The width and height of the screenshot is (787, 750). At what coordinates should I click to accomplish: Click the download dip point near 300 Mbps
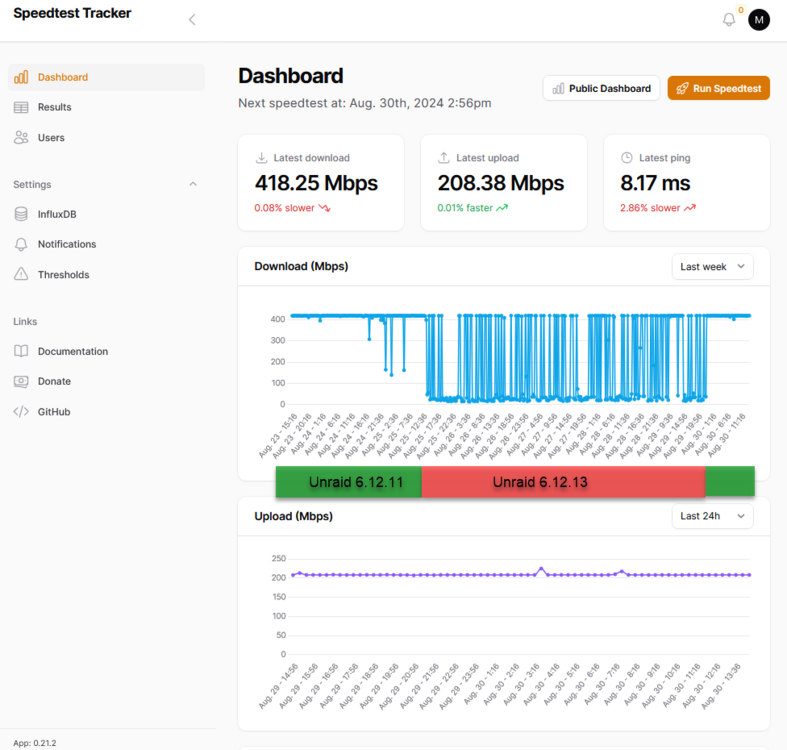pyautogui.click(x=369, y=339)
